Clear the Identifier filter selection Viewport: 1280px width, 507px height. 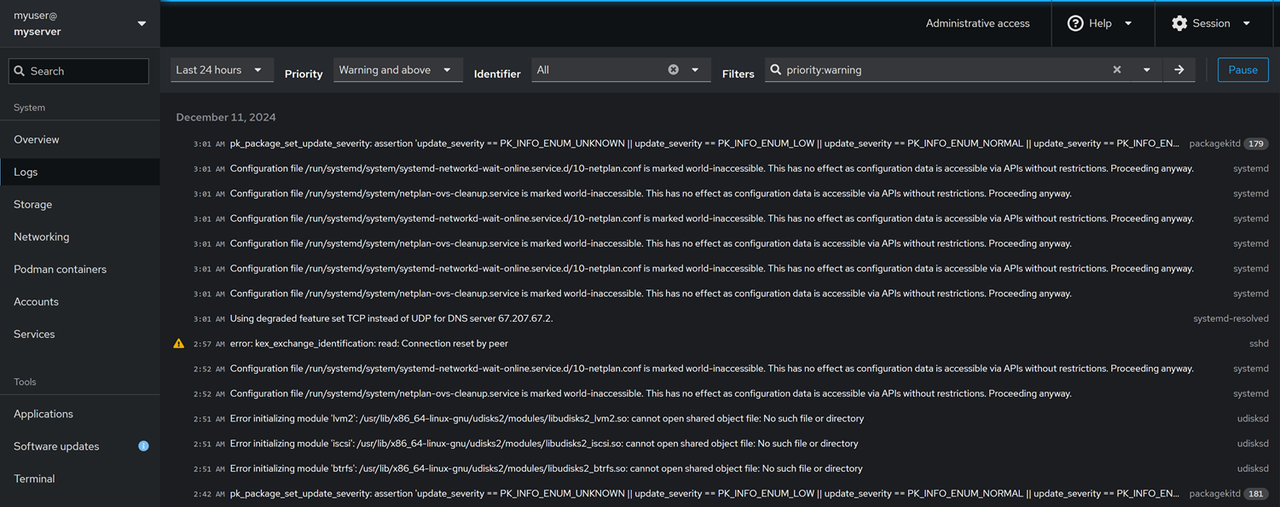(673, 70)
